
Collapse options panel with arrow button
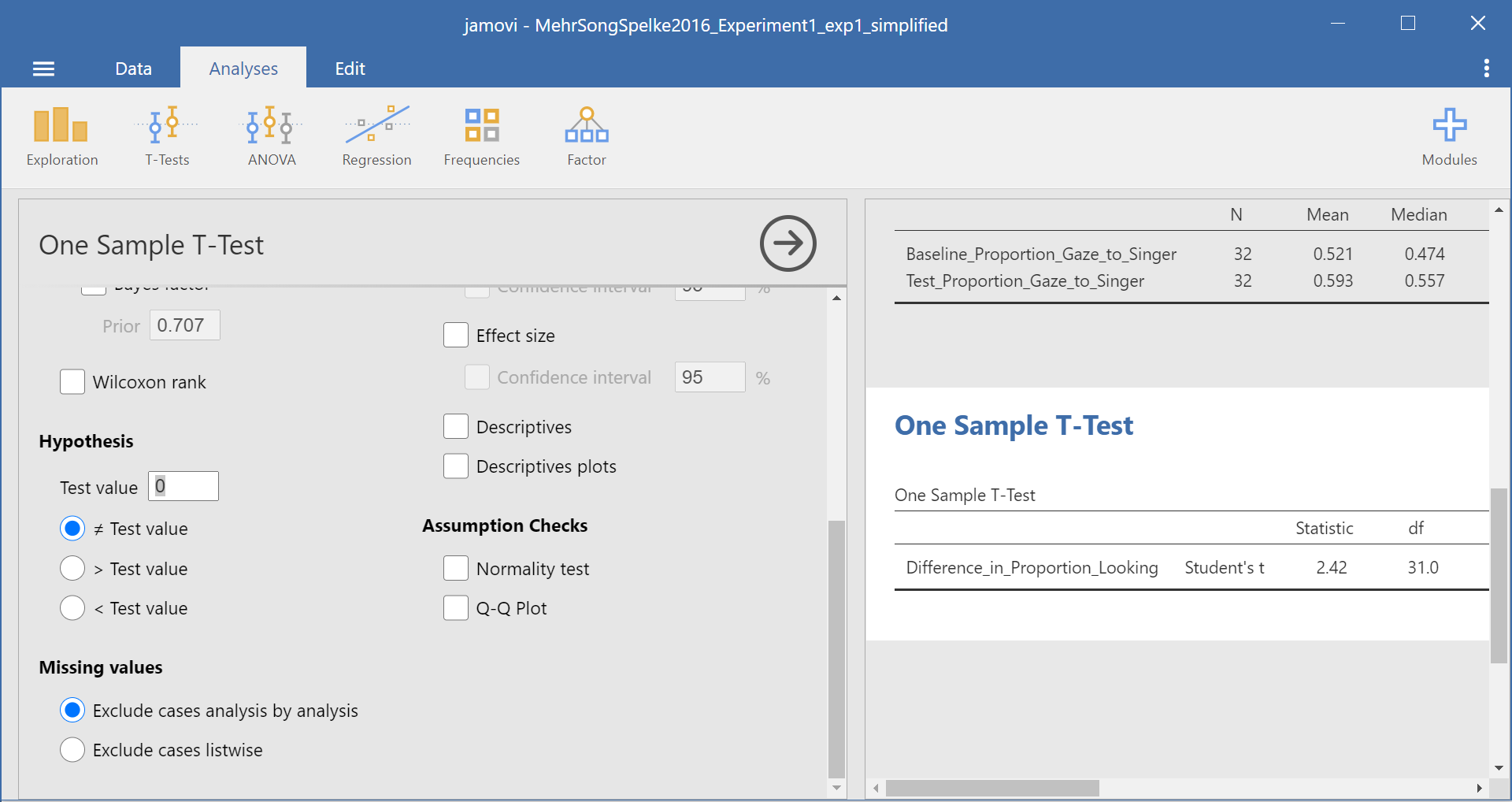tap(787, 243)
